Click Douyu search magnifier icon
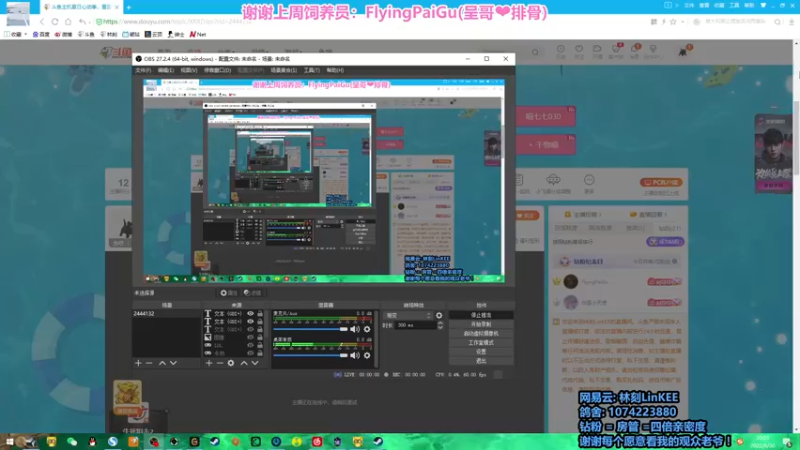Viewport: 800px width, 450px height. [535, 52]
